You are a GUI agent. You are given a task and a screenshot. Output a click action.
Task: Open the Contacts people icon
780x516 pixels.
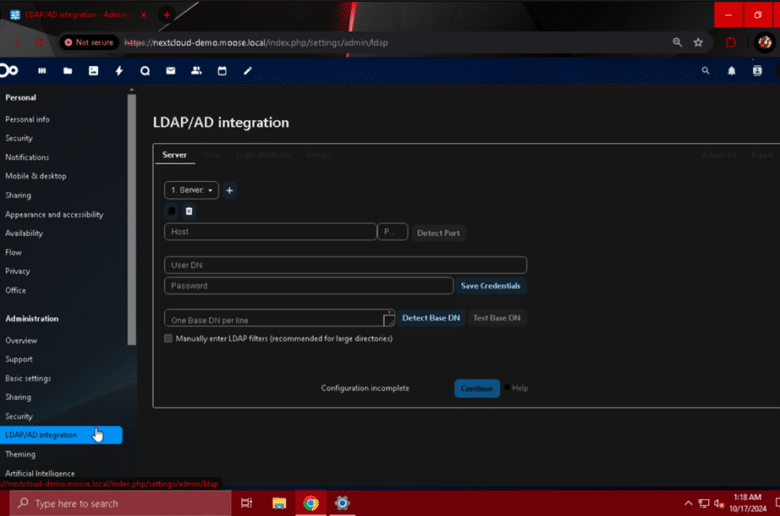(x=196, y=71)
